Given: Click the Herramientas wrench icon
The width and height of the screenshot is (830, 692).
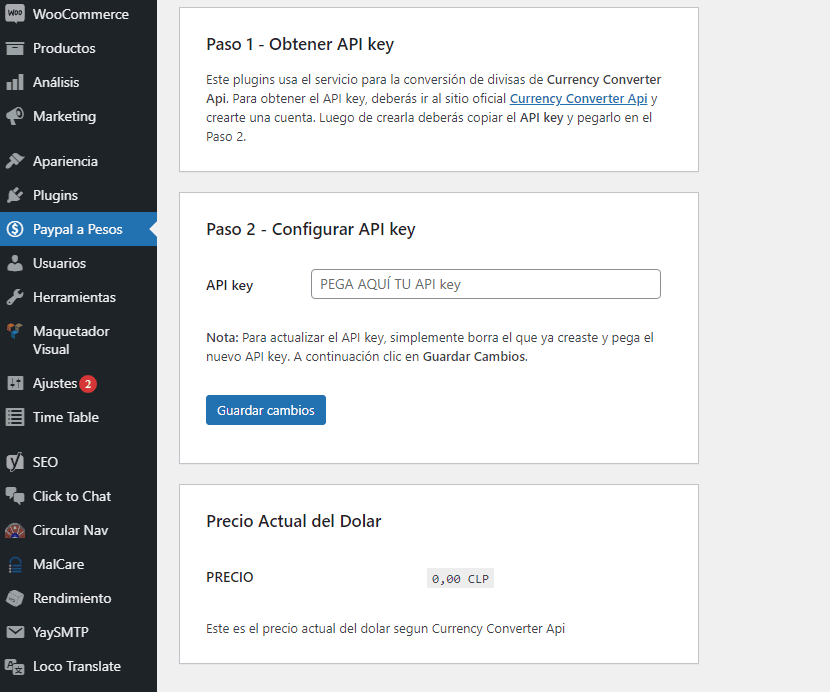Looking at the screenshot, I should 15,297.
